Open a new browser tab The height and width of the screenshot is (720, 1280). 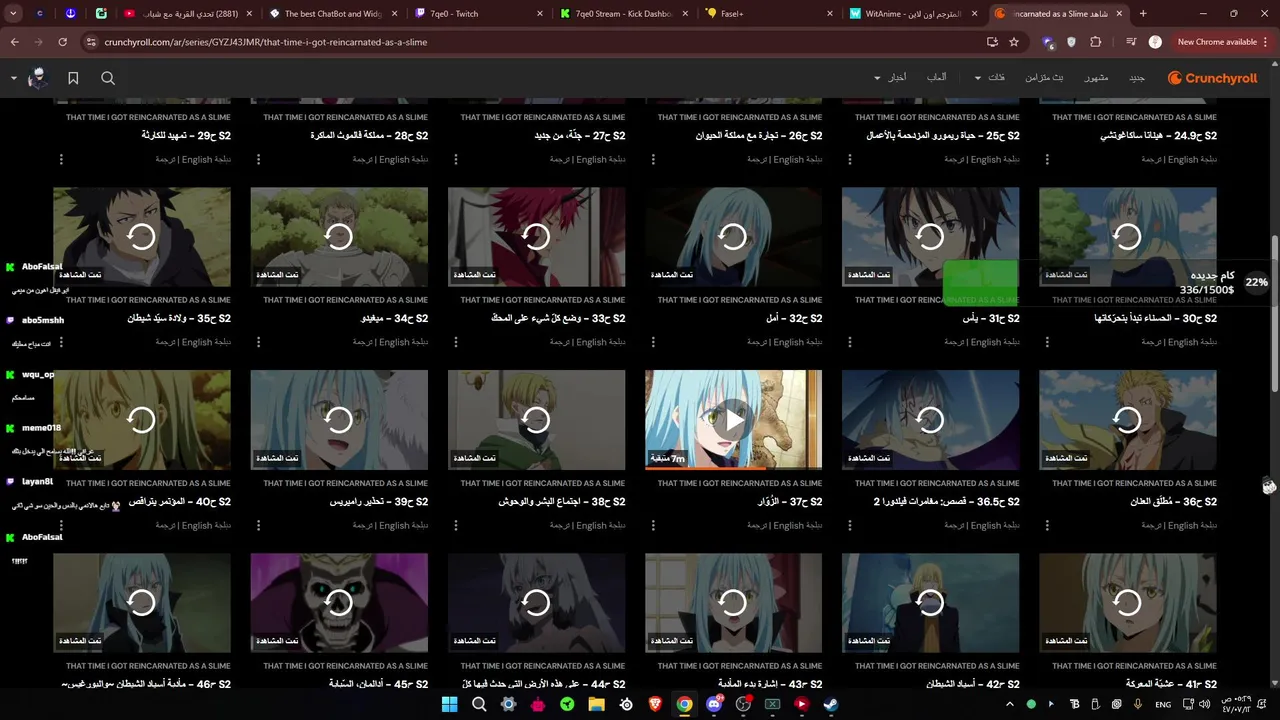[1143, 14]
